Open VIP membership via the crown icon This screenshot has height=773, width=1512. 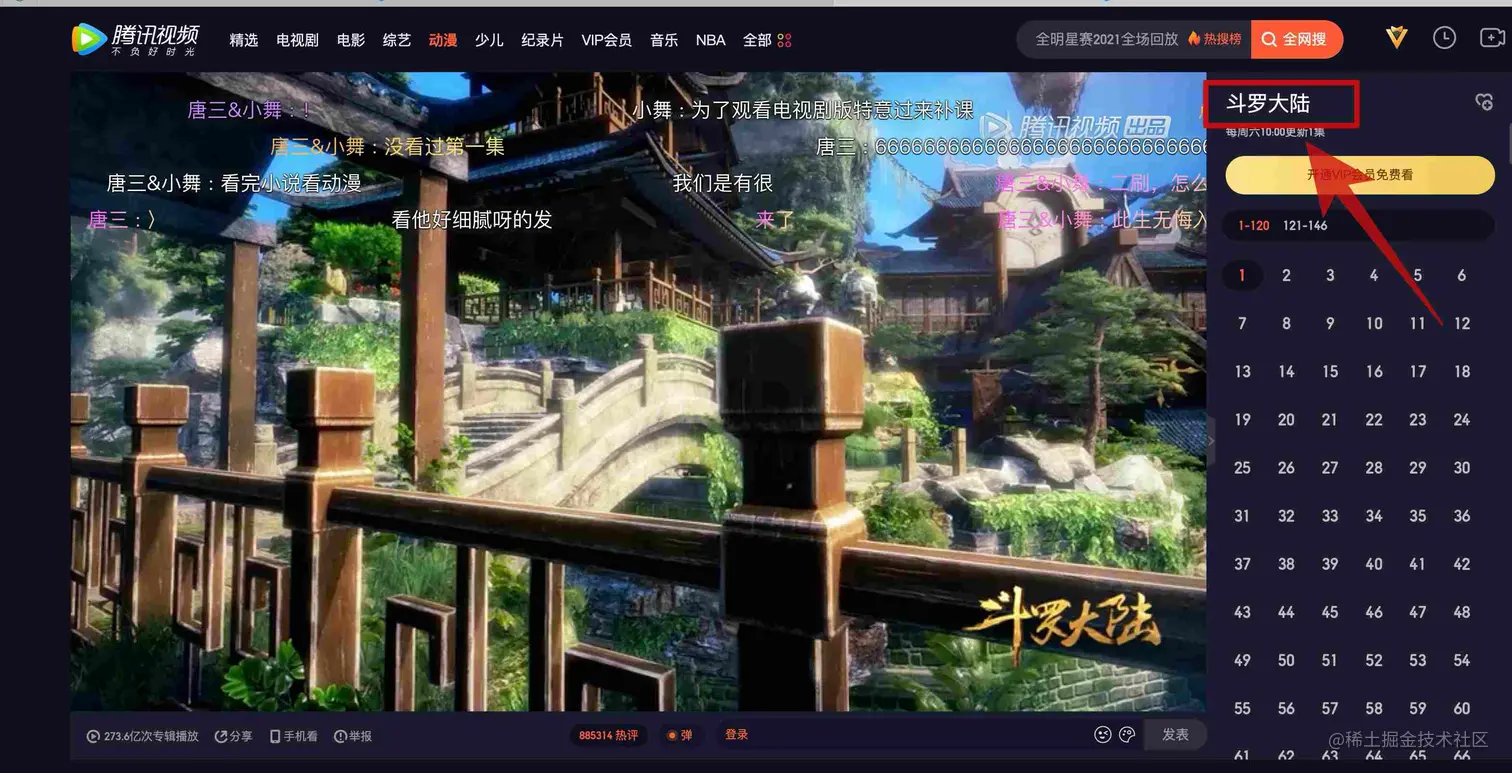(1396, 38)
